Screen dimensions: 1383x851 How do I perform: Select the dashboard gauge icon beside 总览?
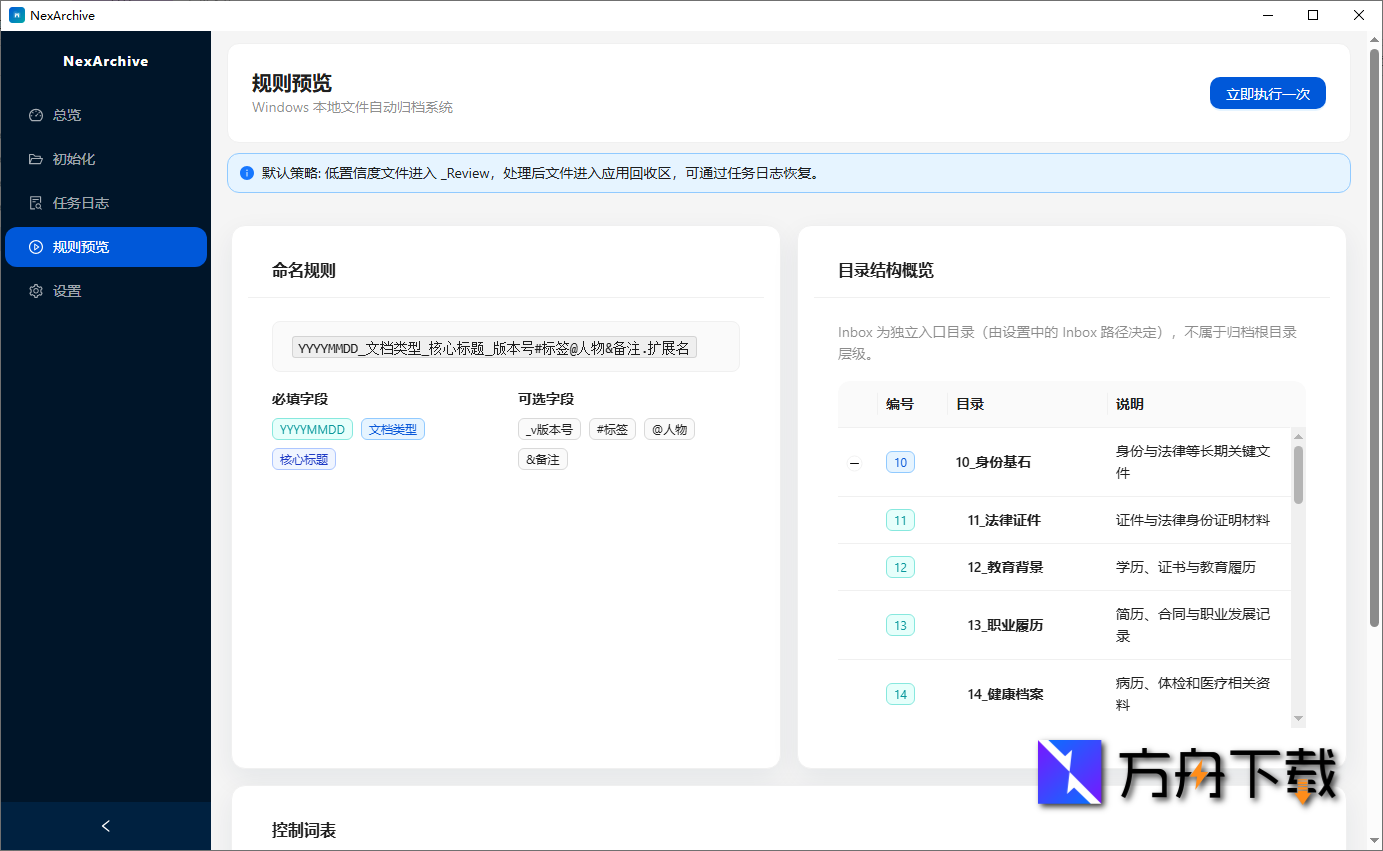coord(36,114)
